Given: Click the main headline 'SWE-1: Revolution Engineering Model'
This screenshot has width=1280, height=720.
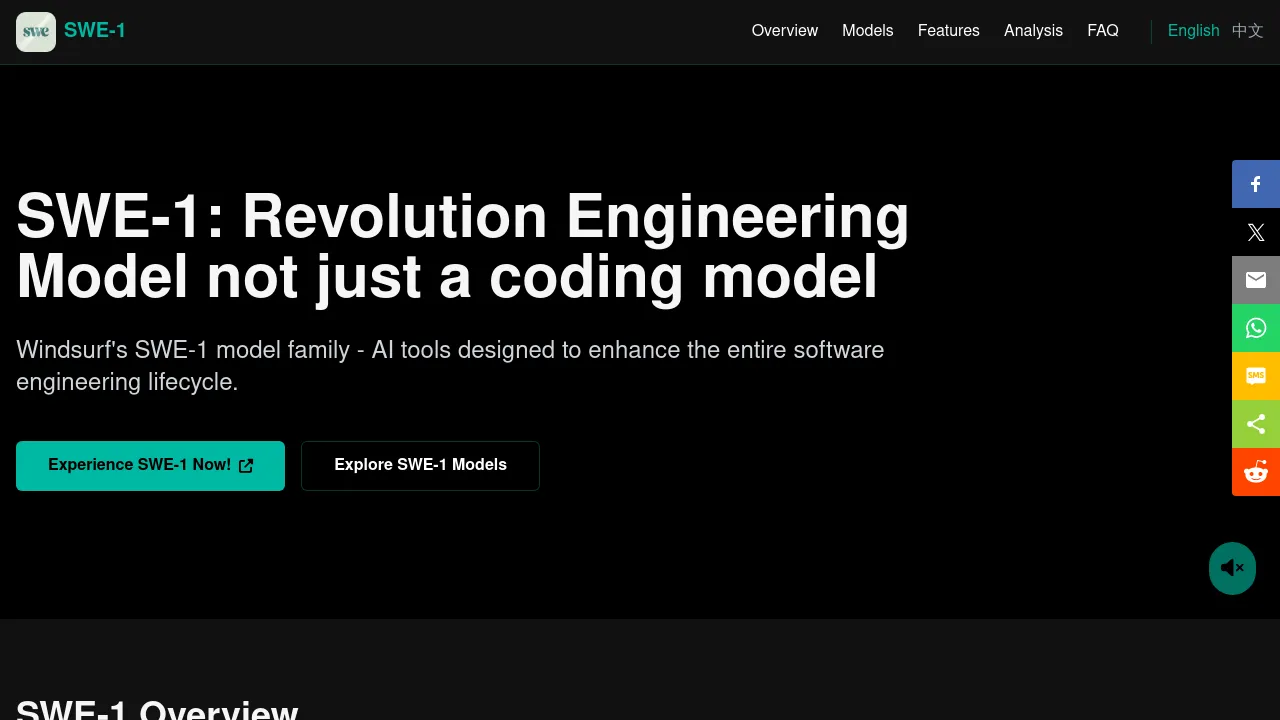Looking at the screenshot, I should click(463, 246).
